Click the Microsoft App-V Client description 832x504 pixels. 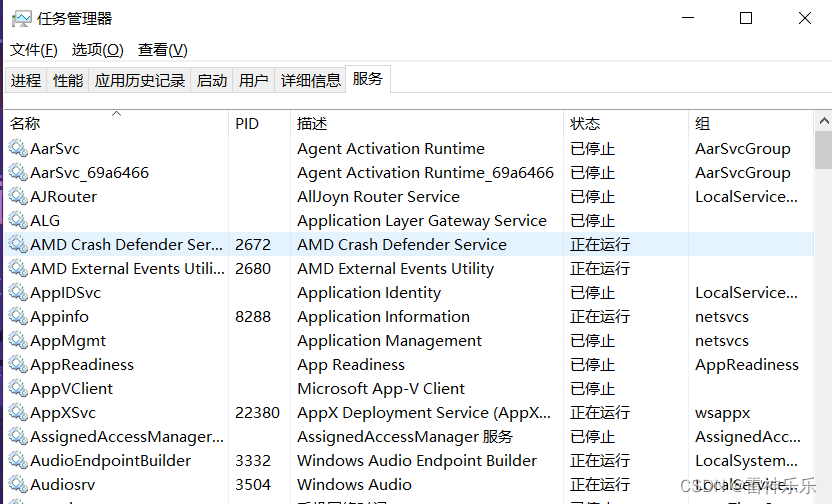[x=381, y=389]
